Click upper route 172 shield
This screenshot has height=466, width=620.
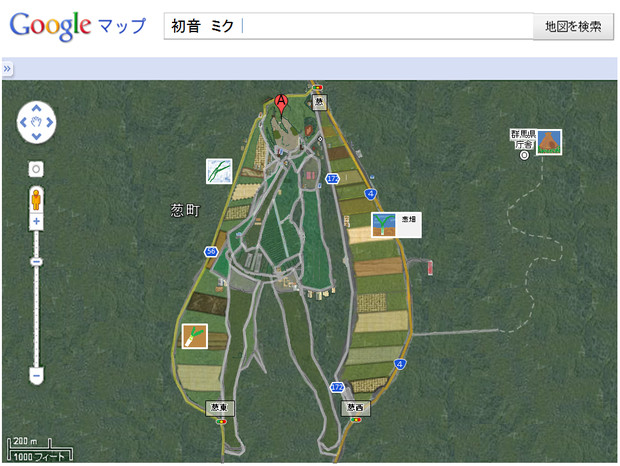[332, 179]
